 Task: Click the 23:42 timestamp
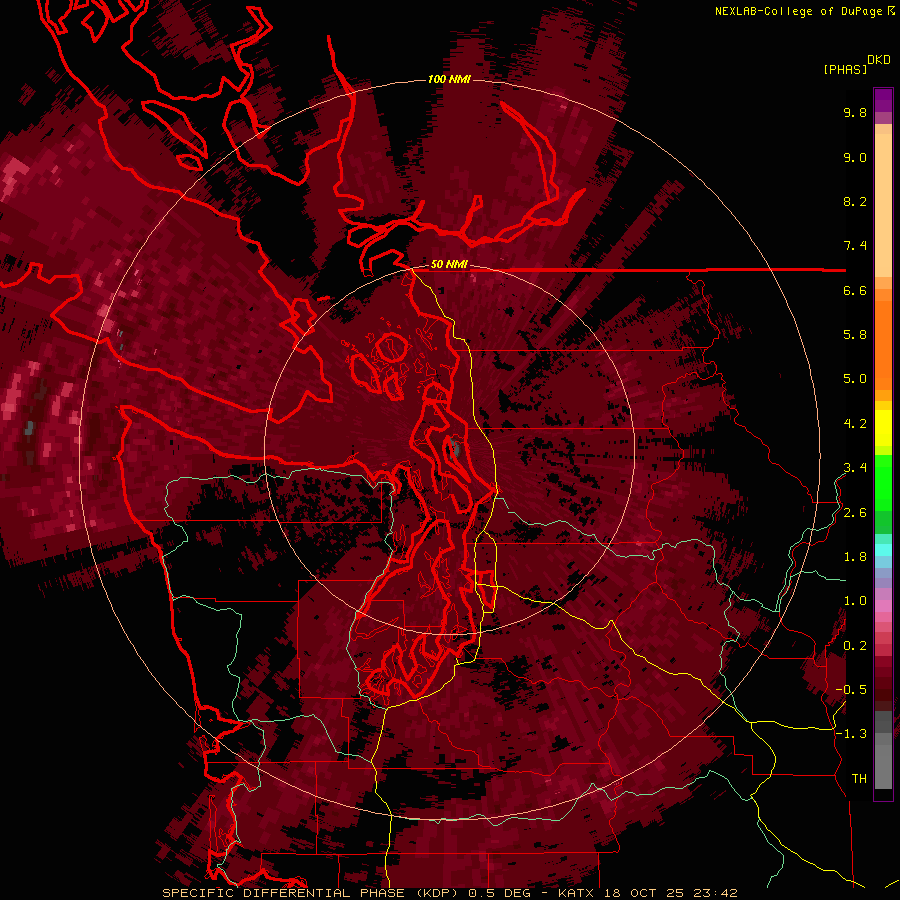click(715, 893)
